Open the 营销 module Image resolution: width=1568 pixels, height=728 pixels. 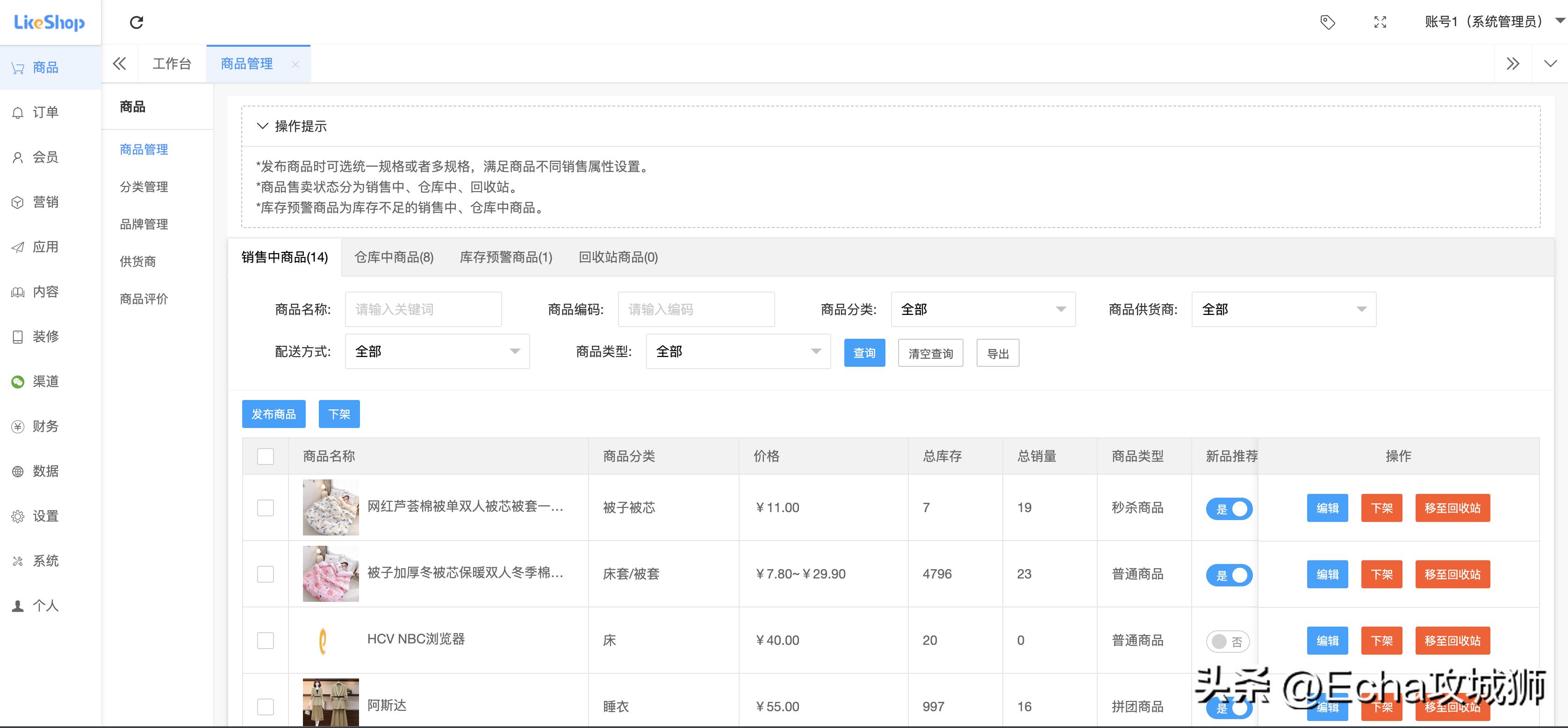point(44,201)
